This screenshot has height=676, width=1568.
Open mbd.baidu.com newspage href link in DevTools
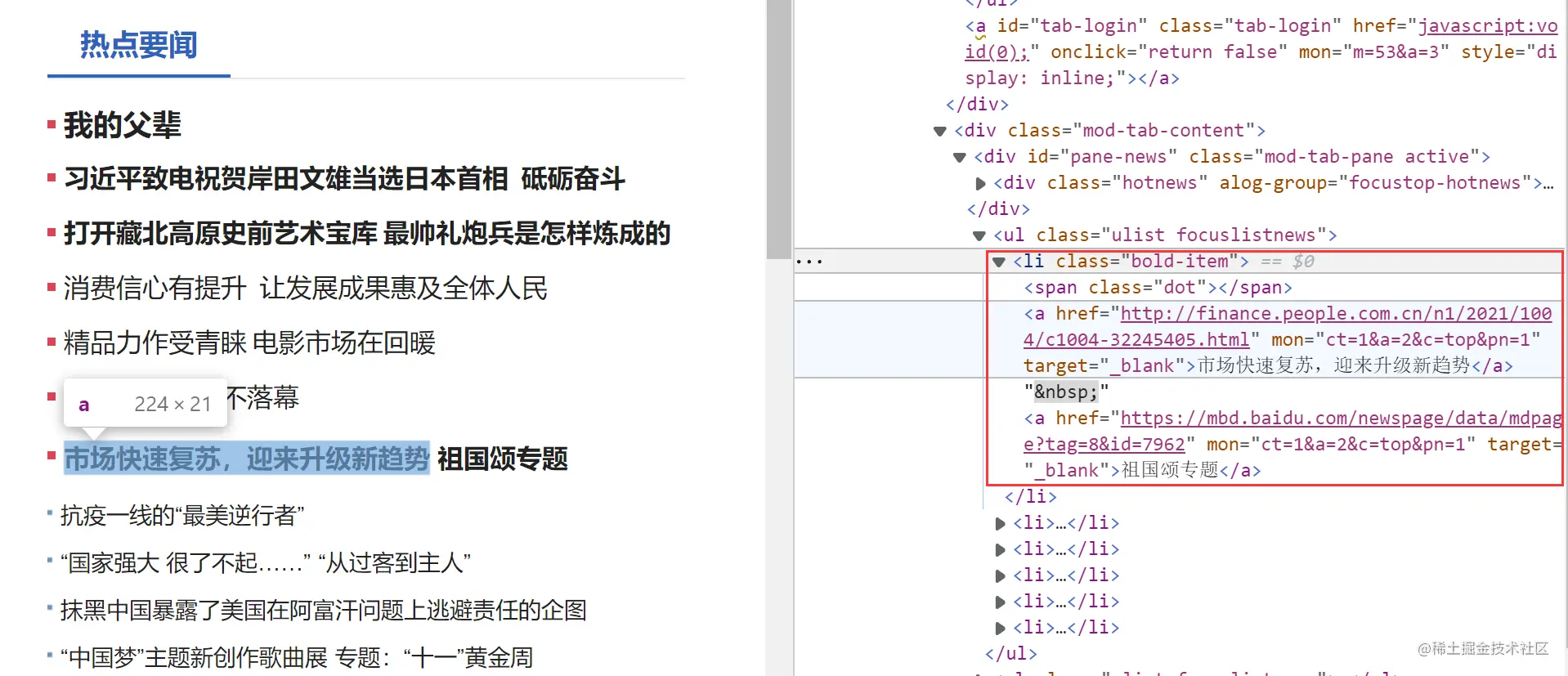pyautogui.click(x=1293, y=431)
